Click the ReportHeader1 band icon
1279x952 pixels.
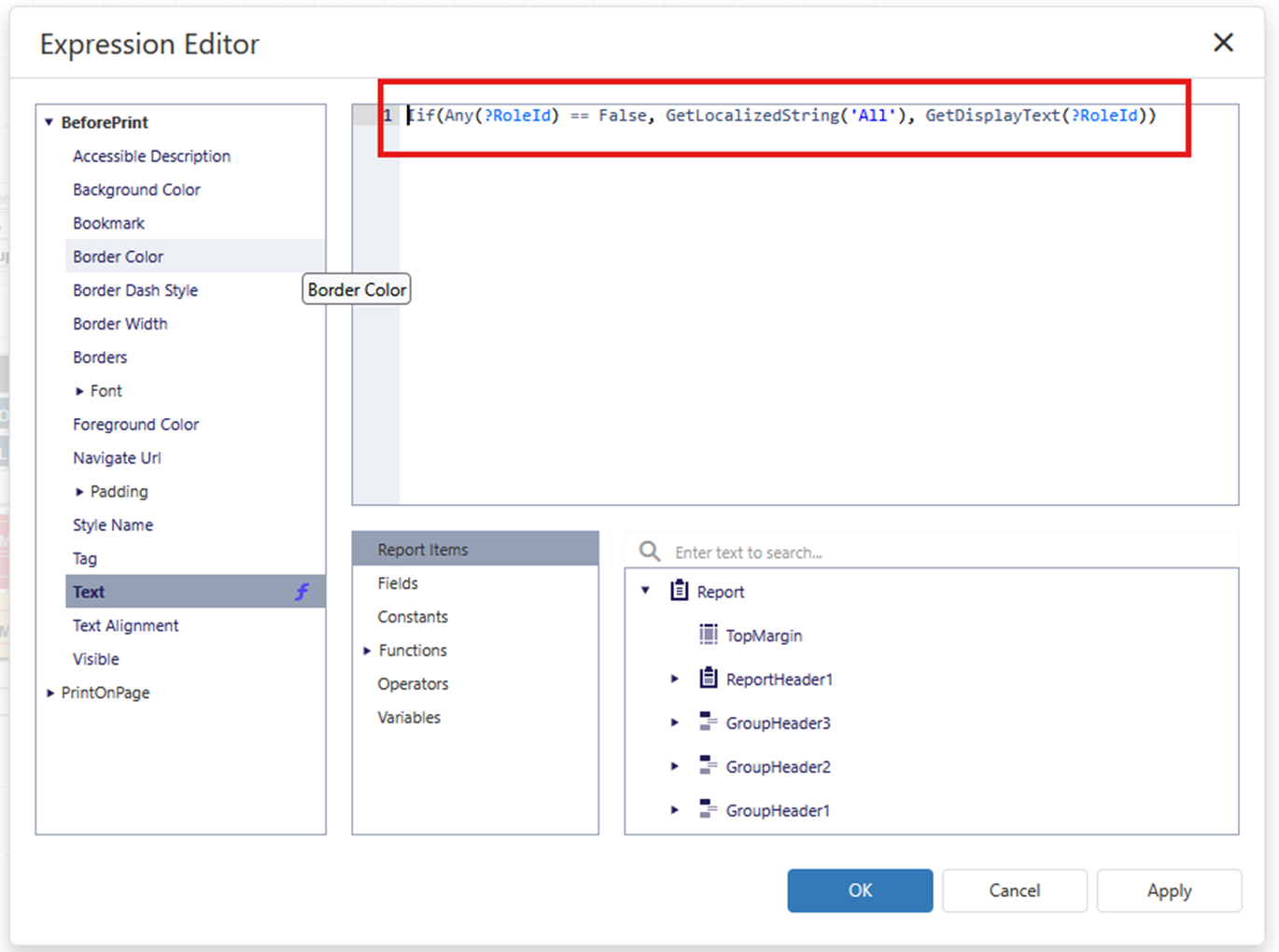click(709, 679)
